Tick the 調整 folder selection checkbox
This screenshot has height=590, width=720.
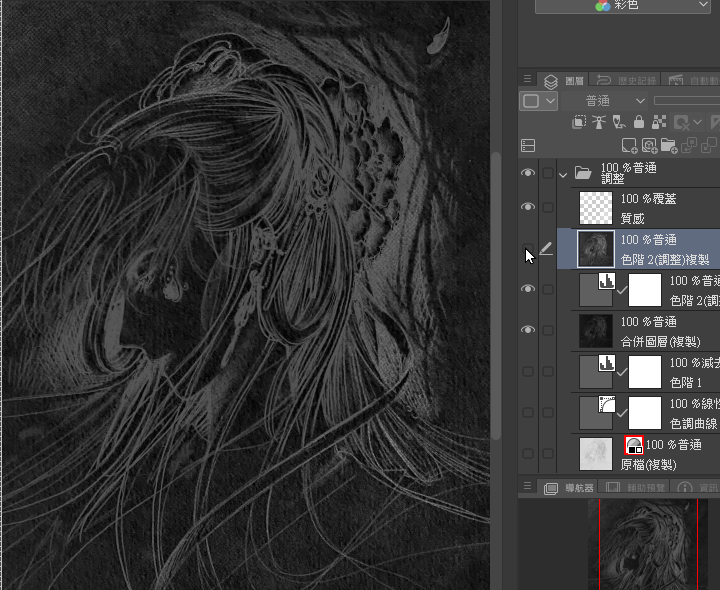click(547, 173)
